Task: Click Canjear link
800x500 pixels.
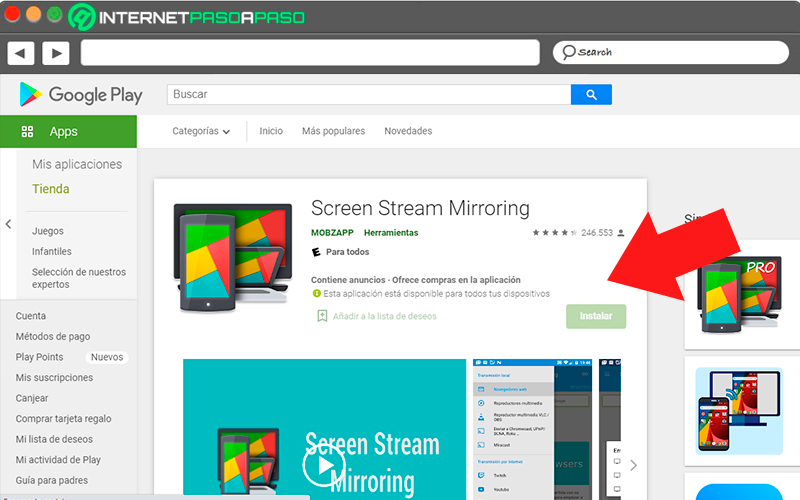Action: 32,398
